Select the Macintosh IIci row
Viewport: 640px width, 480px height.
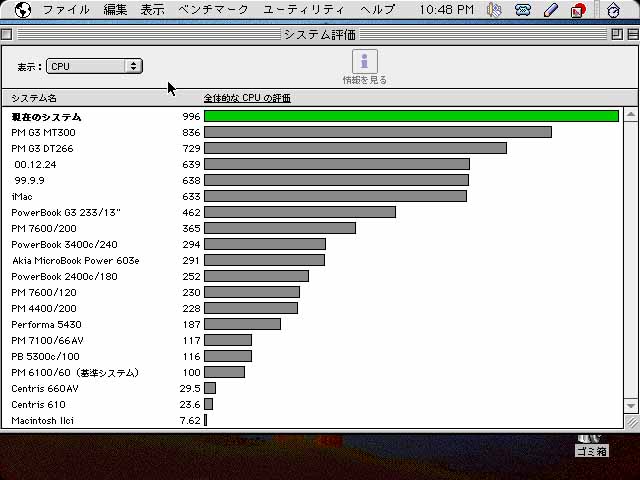312,420
